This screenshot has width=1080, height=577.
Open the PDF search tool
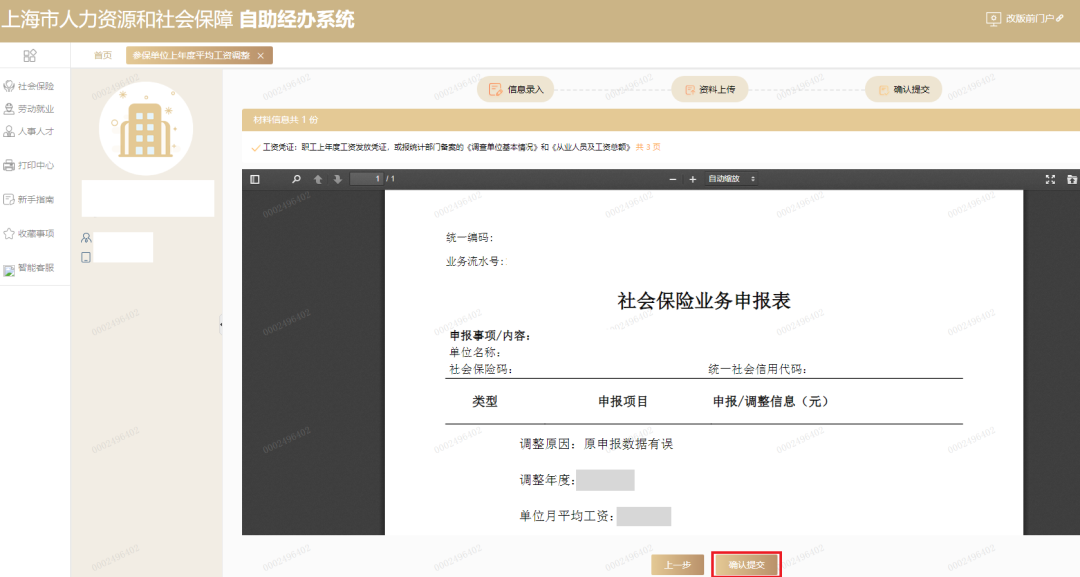pyautogui.click(x=296, y=179)
